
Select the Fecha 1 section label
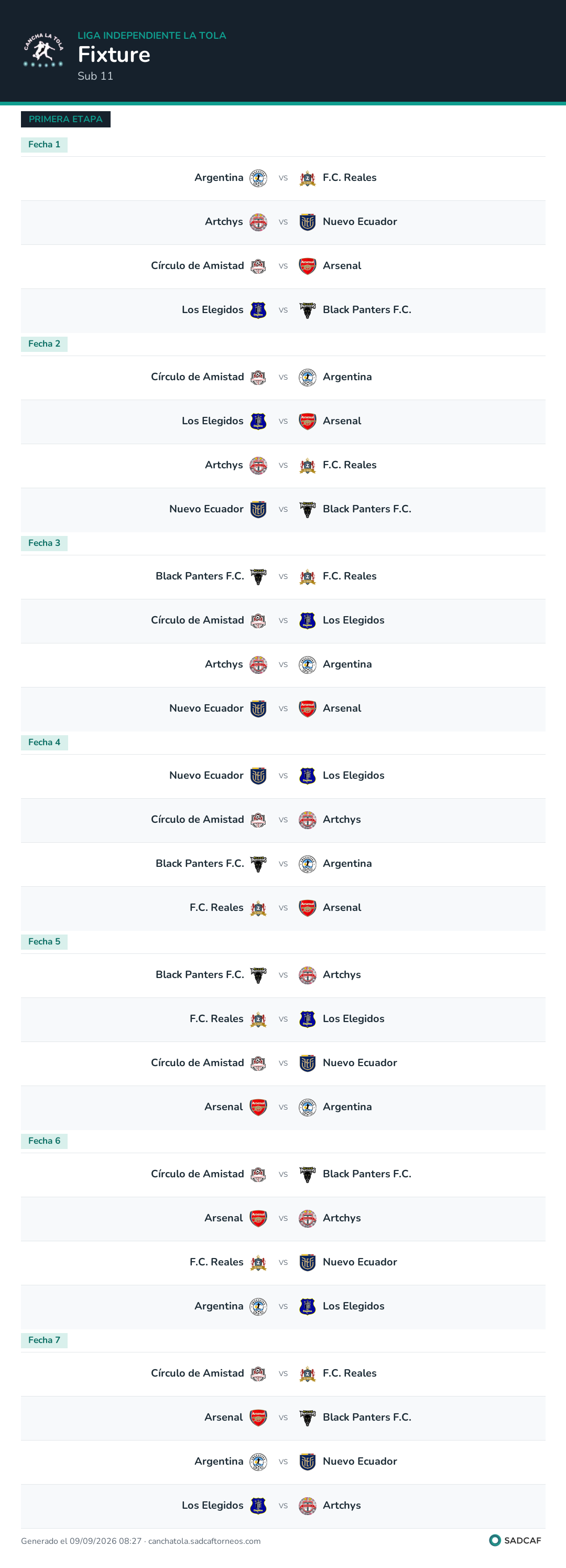(45, 145)
